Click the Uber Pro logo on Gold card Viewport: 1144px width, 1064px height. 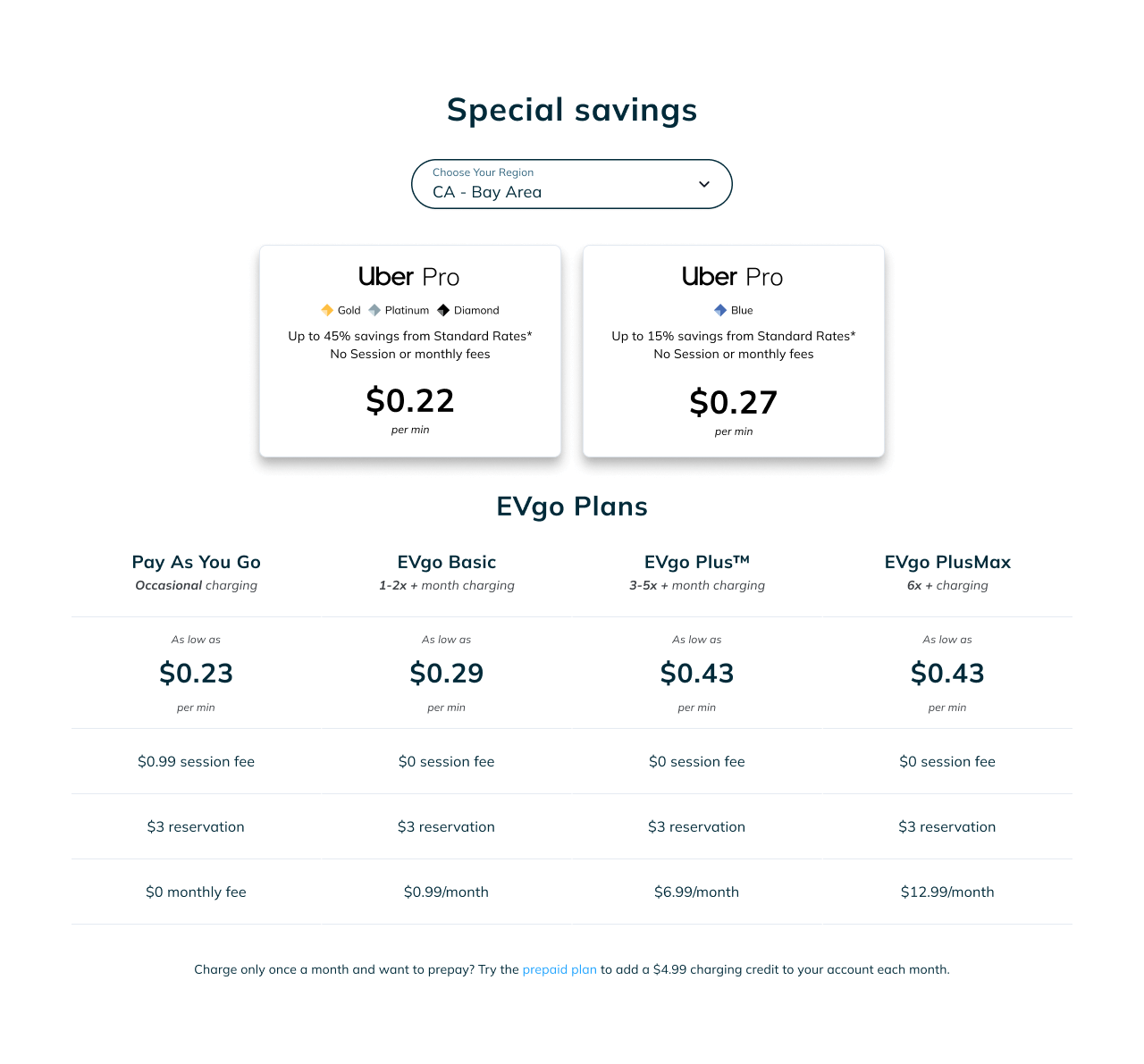pyautogui.click(x=409, y=277)
